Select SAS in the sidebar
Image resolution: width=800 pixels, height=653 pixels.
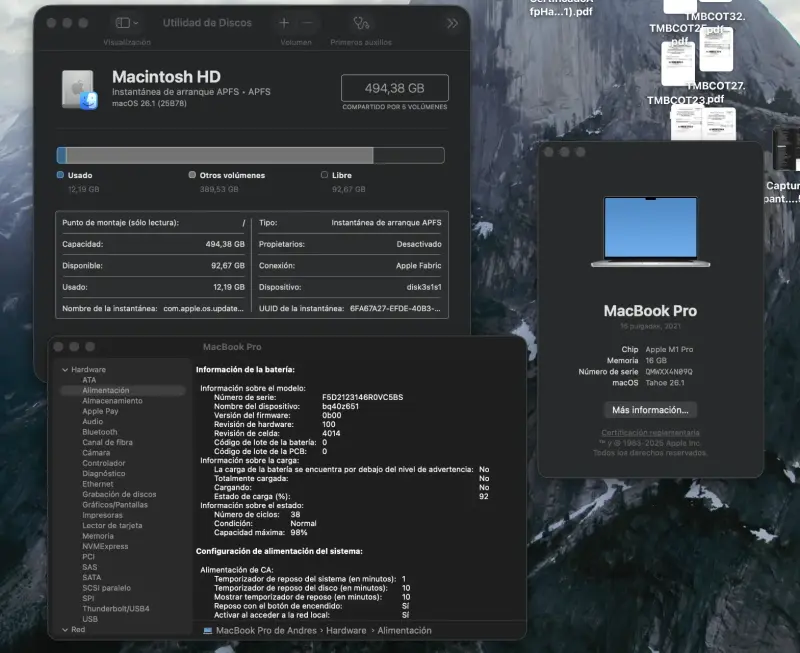(x=89, y=567)
